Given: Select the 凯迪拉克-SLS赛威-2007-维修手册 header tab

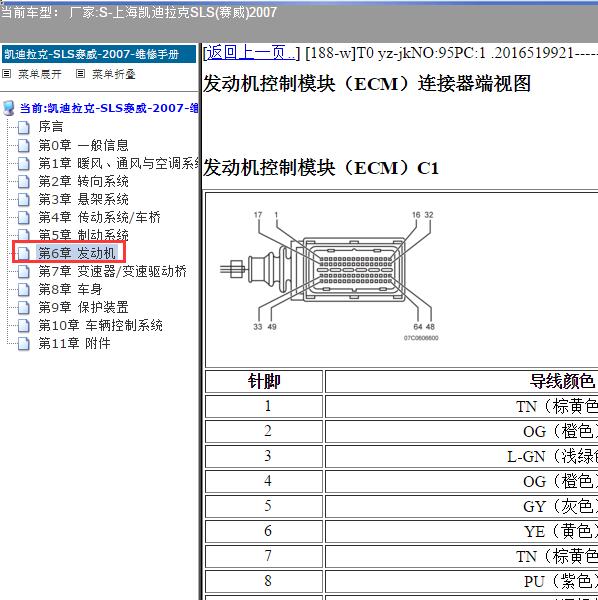Looking at the screenshot, I should point(99,54).
